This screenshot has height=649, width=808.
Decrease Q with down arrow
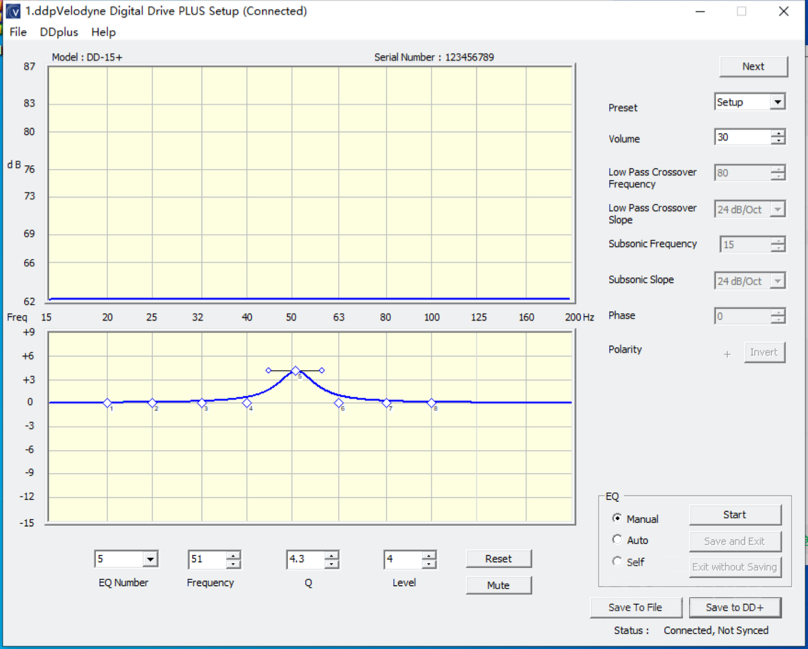pyautogui.click(x=331, y=563)
